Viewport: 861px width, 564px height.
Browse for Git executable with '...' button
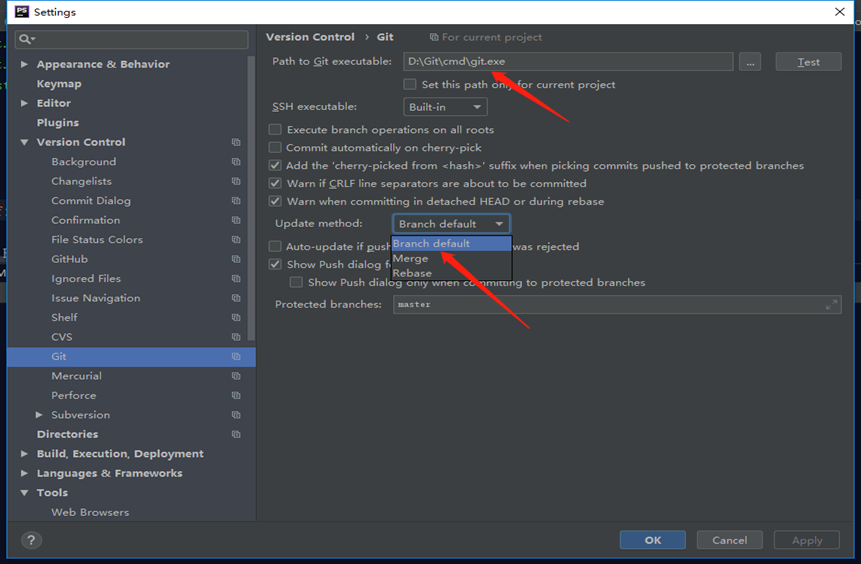tap(750, 62)
